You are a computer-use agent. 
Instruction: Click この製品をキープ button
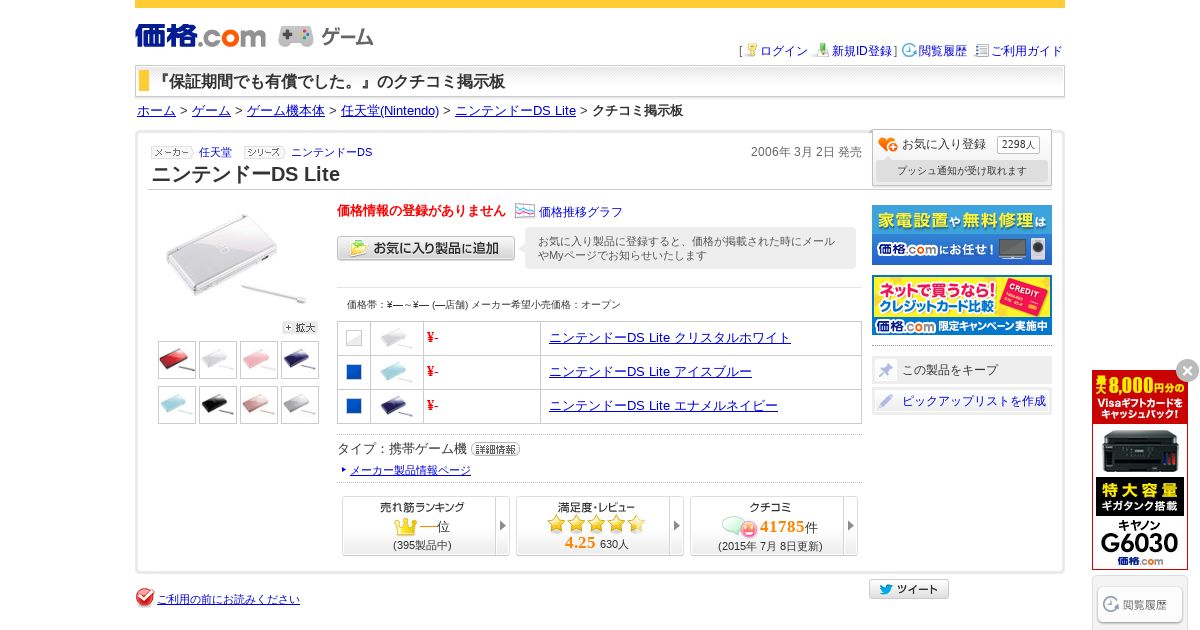pyautogui.click(x=962, y=370)
